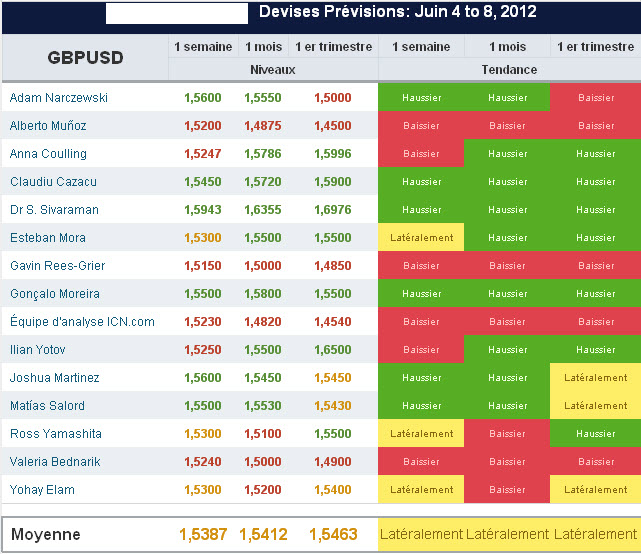Select Anna Coulling's 1,5247 weekly level
The width and height of the screenshot is (641, 554).
coord(203,154)
